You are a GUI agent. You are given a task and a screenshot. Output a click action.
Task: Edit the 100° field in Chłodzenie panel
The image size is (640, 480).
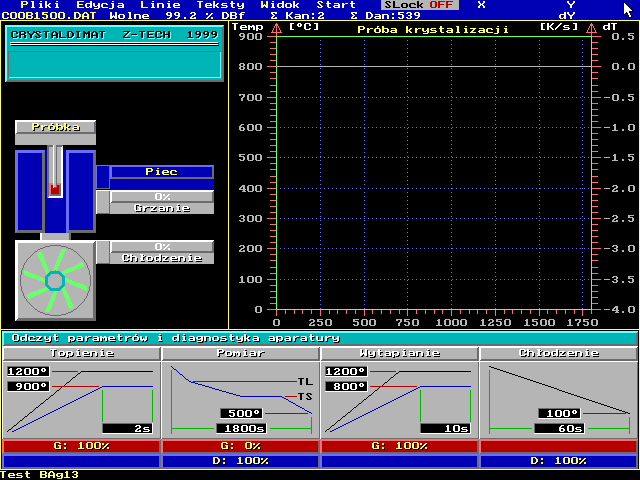tap(560, 413)
